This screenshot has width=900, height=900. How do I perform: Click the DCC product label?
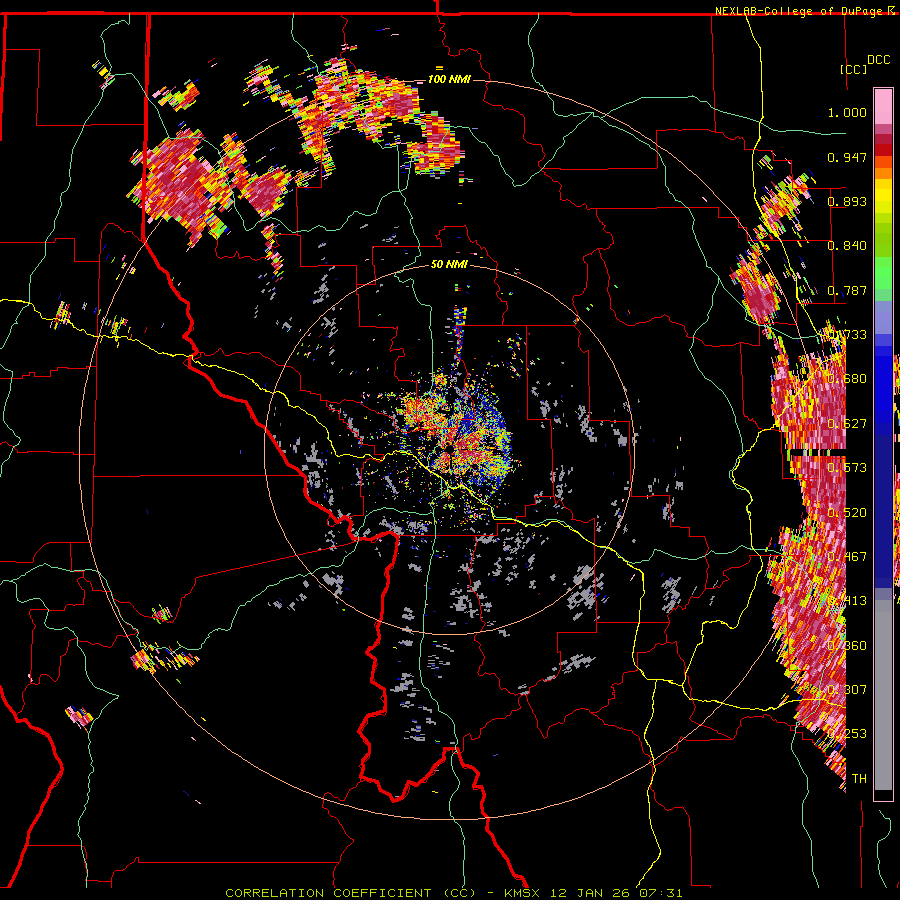click(878, 60)
